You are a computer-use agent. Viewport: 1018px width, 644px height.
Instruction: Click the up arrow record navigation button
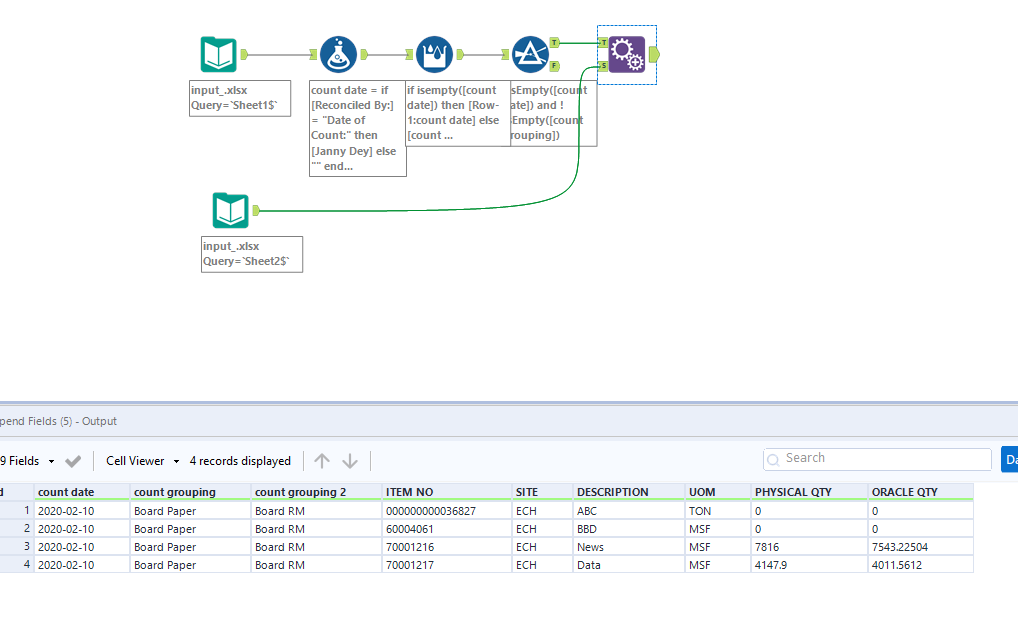pos(321,460)
